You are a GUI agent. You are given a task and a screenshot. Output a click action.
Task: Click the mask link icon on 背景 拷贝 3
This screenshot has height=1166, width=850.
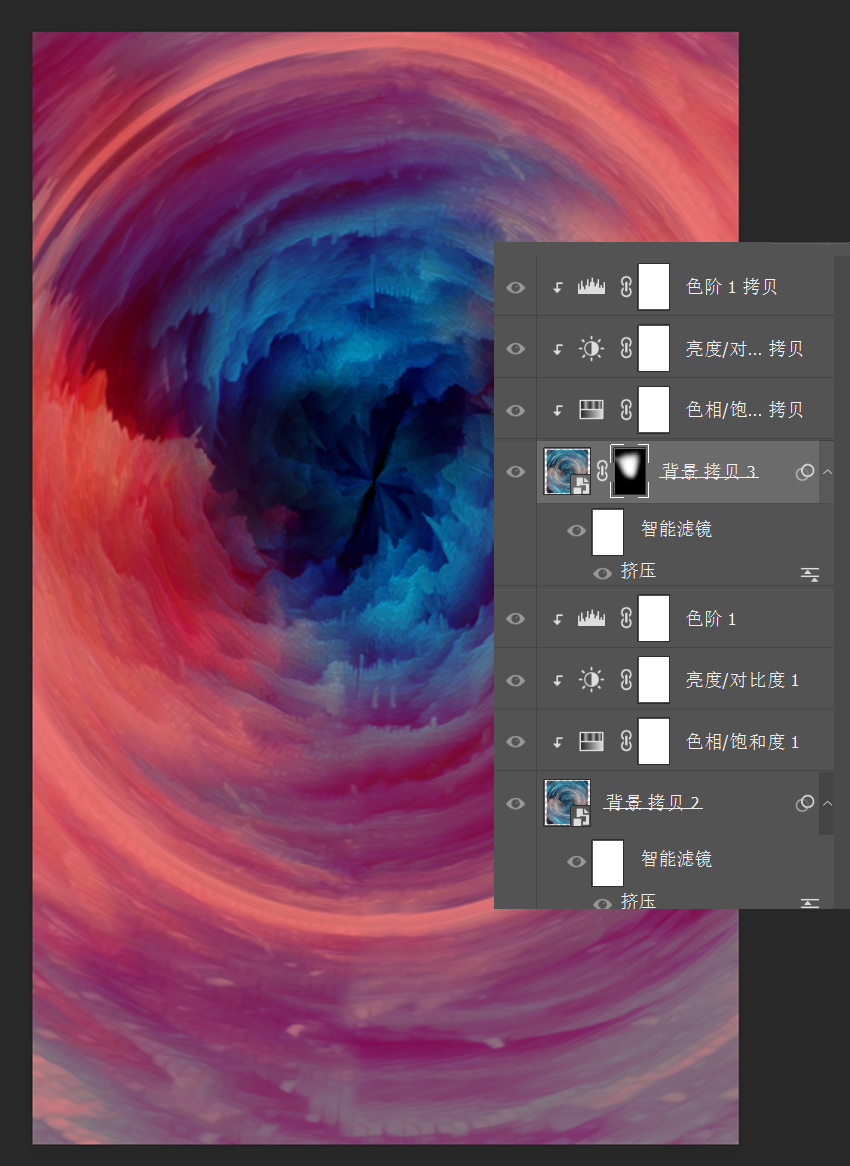click(x=602, y=471)
